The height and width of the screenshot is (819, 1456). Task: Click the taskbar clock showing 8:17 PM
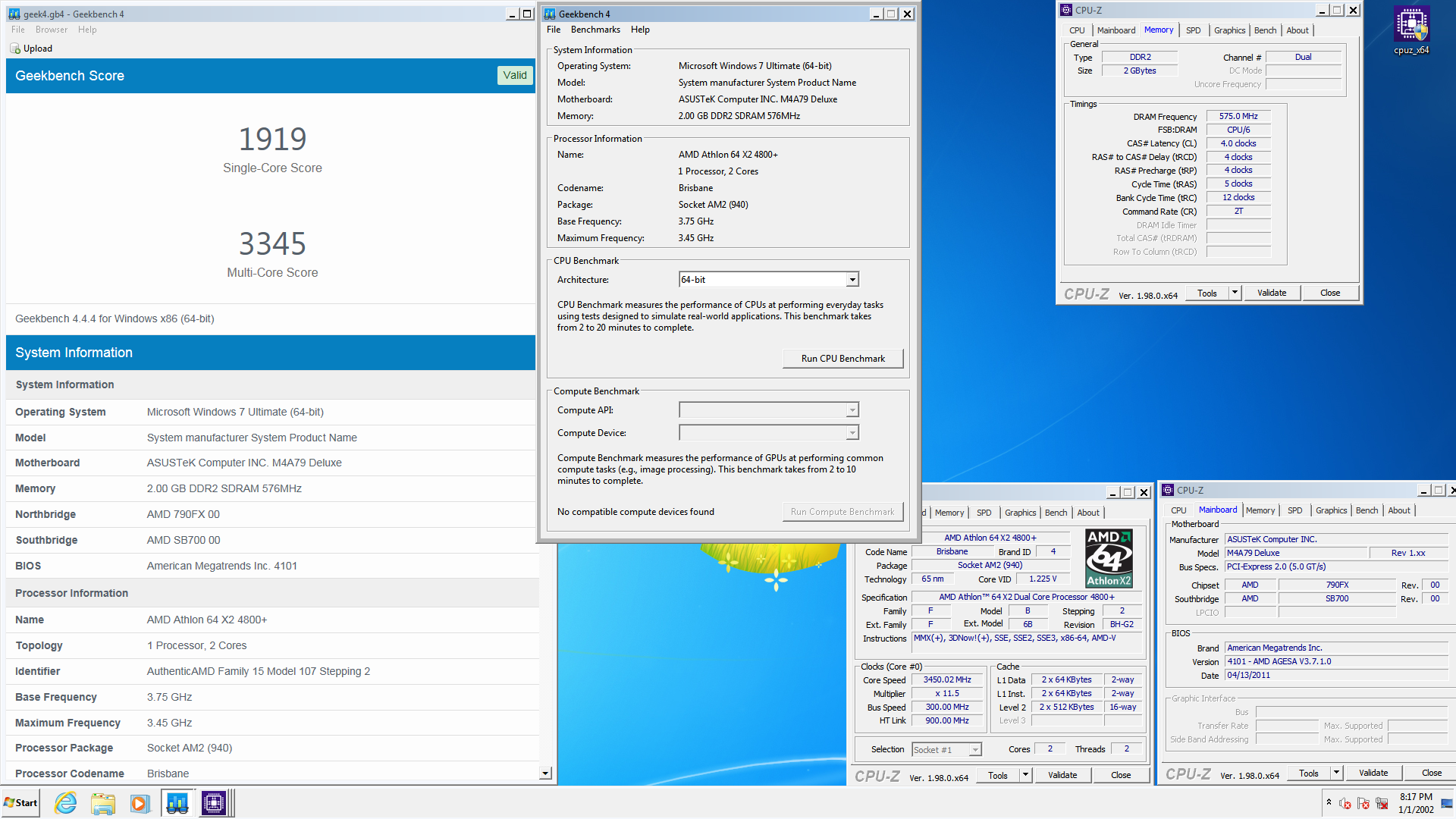coord(1415,803)
